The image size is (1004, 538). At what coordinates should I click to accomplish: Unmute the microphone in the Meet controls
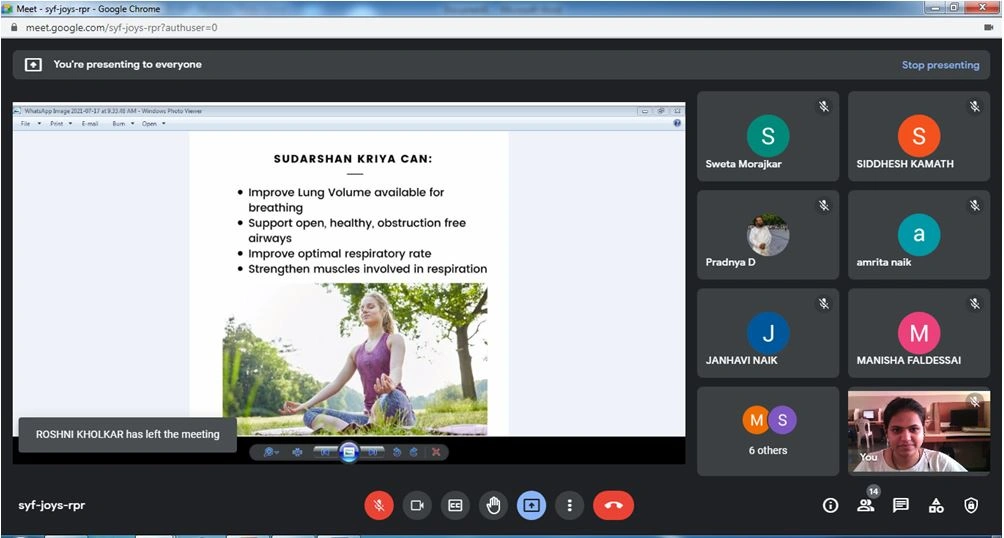pos(379,505)
